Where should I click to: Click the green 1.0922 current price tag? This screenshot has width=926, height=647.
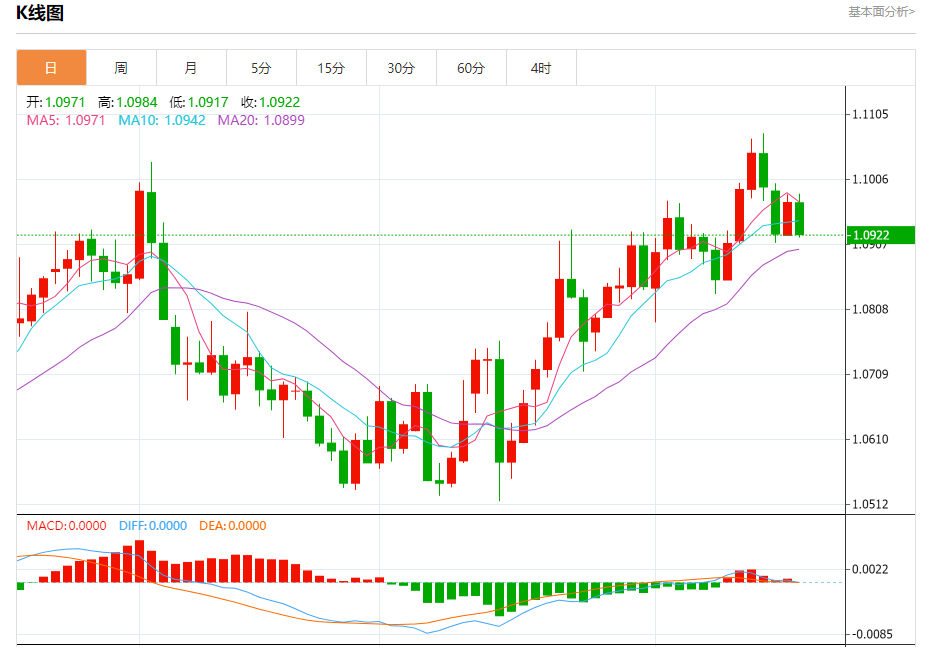coord(881,235)
